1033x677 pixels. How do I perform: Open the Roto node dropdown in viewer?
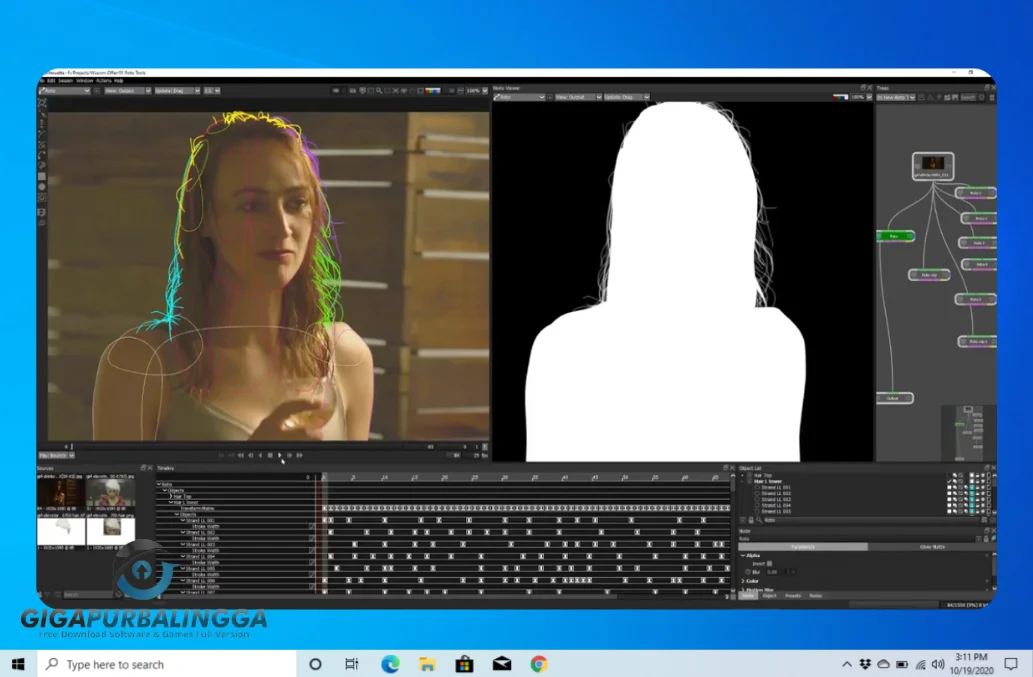(64, 91)
